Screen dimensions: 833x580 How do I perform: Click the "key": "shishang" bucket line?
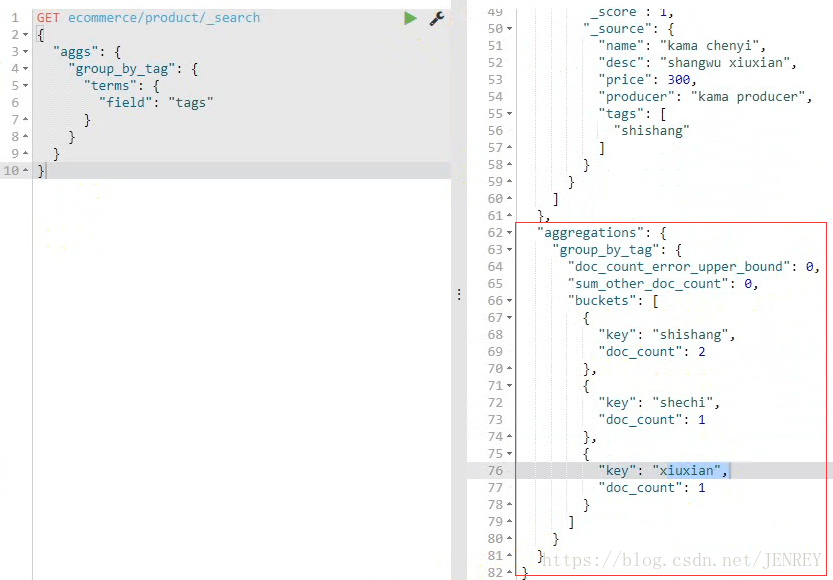pyautogui.click(x=667, y=335)
